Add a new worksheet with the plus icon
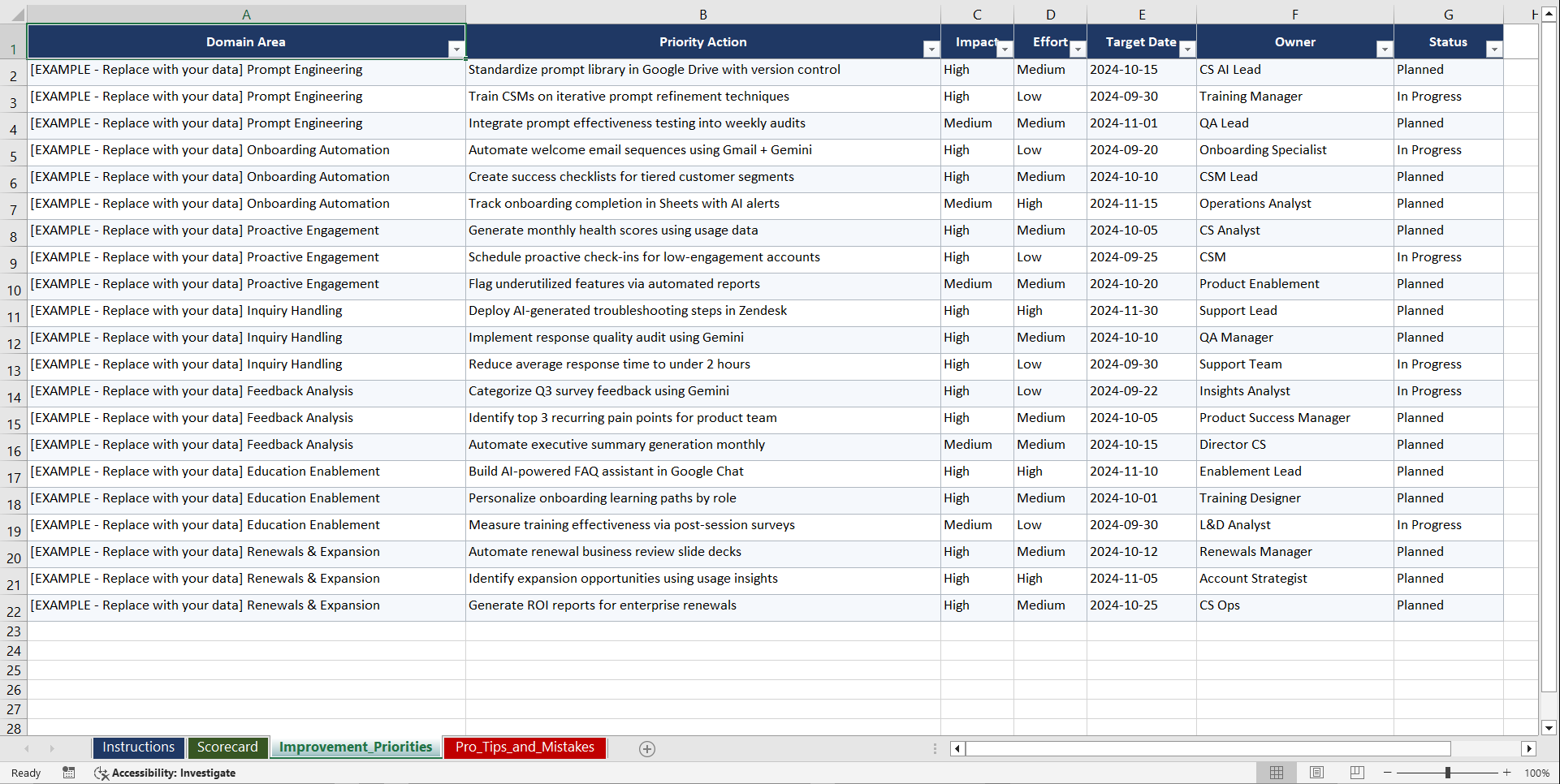Viewport: 1560px width, 784px height. click(x=647, y=748)
